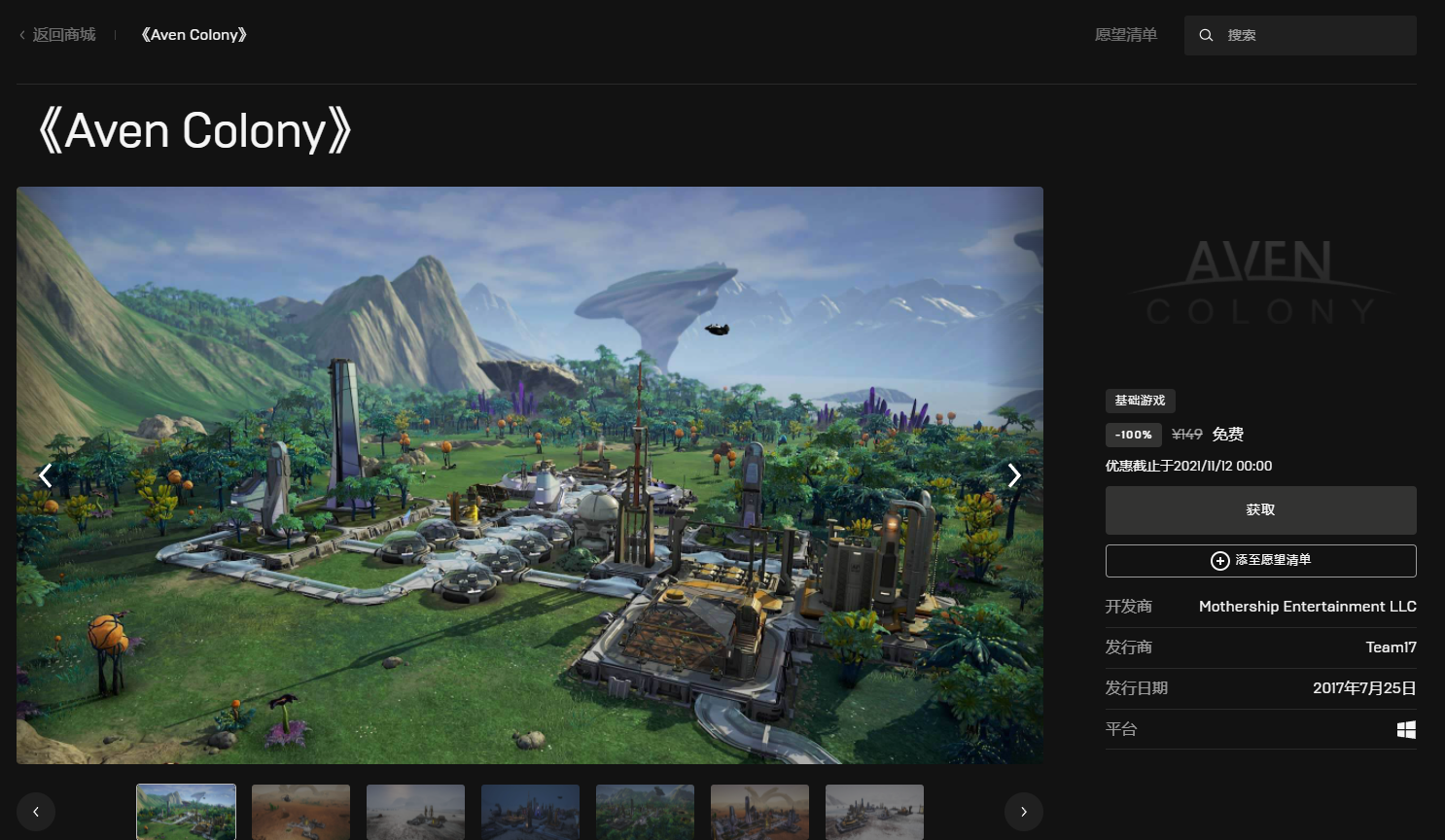This screenshot has width=1445, height=840.
Task: Go back via the 返回商城 link
Action: (57, 35)
